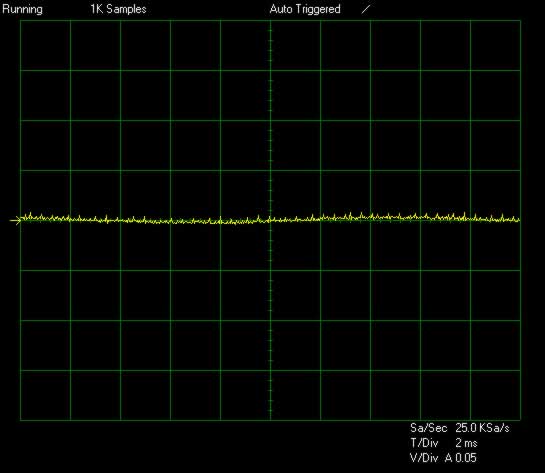Click the V/Div label
This screenshot has width=545, height=473.
(x=424, y=458)
